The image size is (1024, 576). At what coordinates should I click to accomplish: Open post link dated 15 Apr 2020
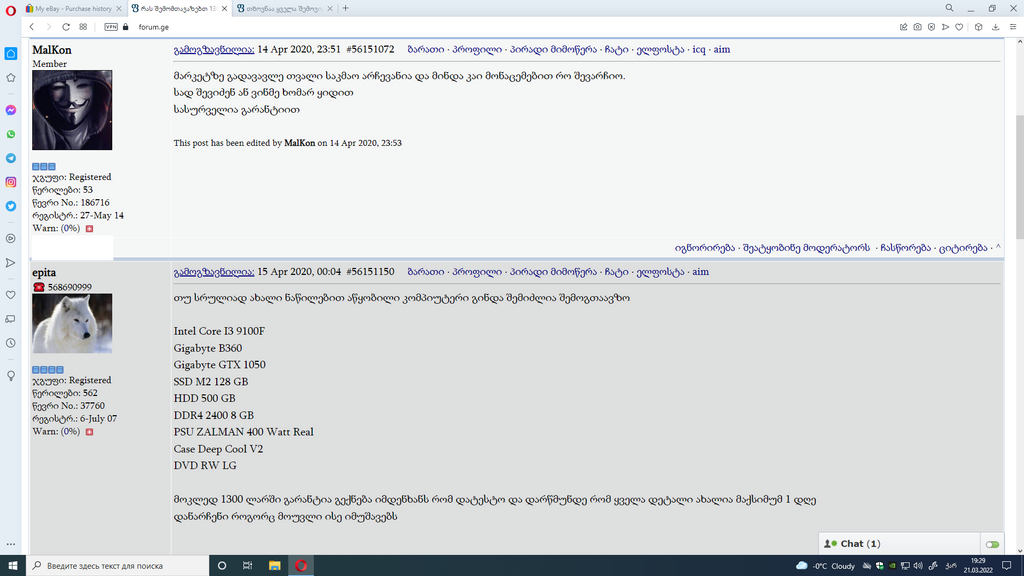coord(214,272)
